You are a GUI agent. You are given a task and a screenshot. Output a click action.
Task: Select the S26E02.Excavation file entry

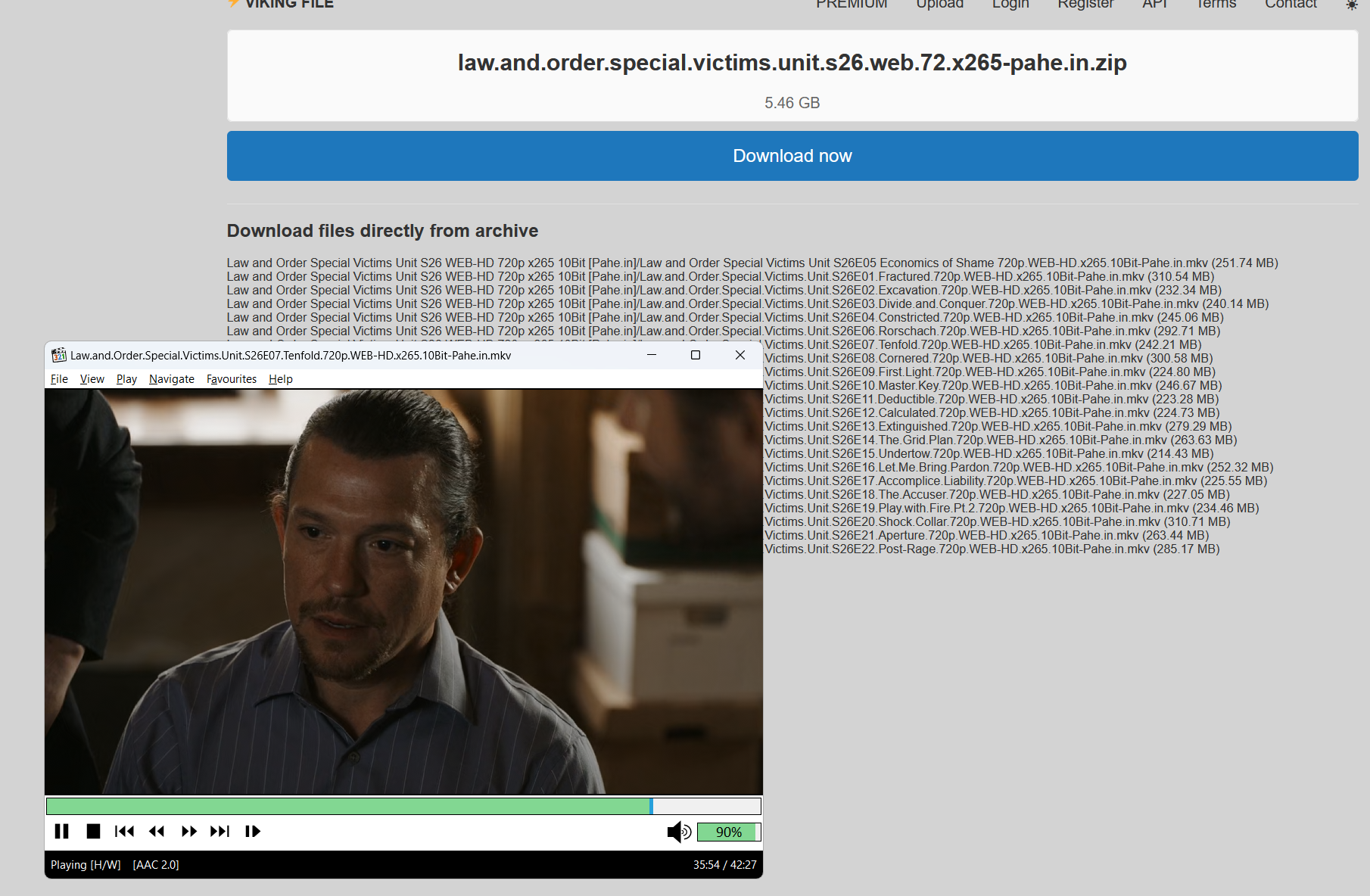(x=724, y=291)
